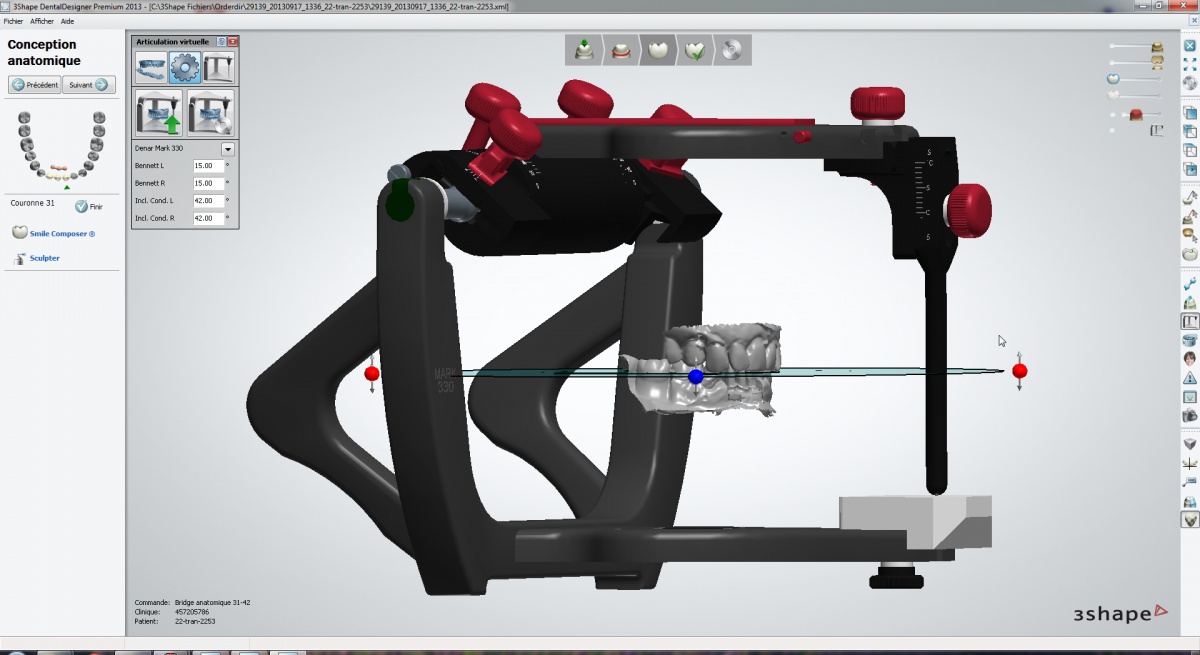Screen dimensions: 1200x655
Task: Switch to the articulator frame tab
Action: tap(218, 67)
